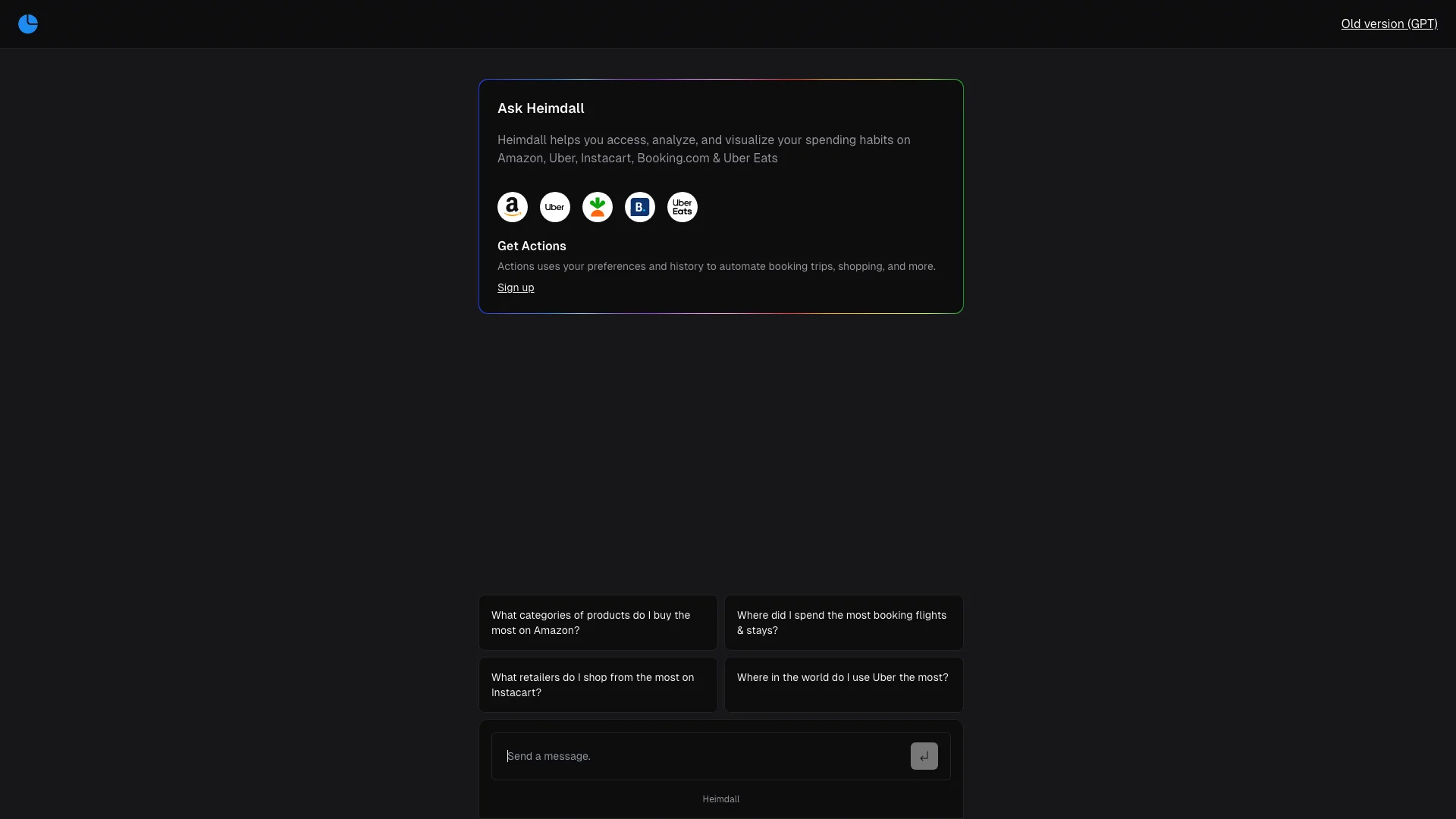This screenshot has width=1456, height=819.
Task: Choose the Instacart retailers suggestion
Action: click(598, 685)
